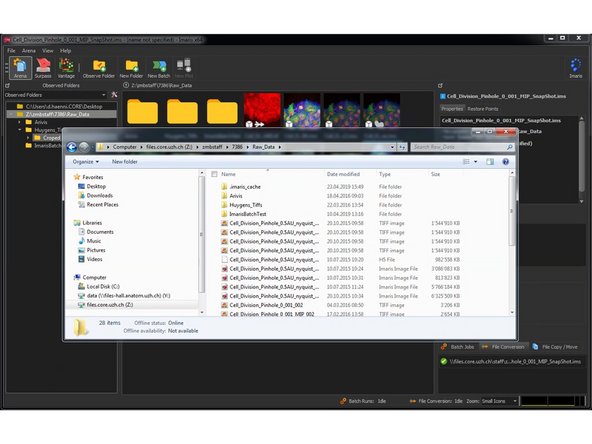This screenshot has width=592, height=444.
Task: Expand the Arivis folder in Imaris tree
Action: pos(19,122)
